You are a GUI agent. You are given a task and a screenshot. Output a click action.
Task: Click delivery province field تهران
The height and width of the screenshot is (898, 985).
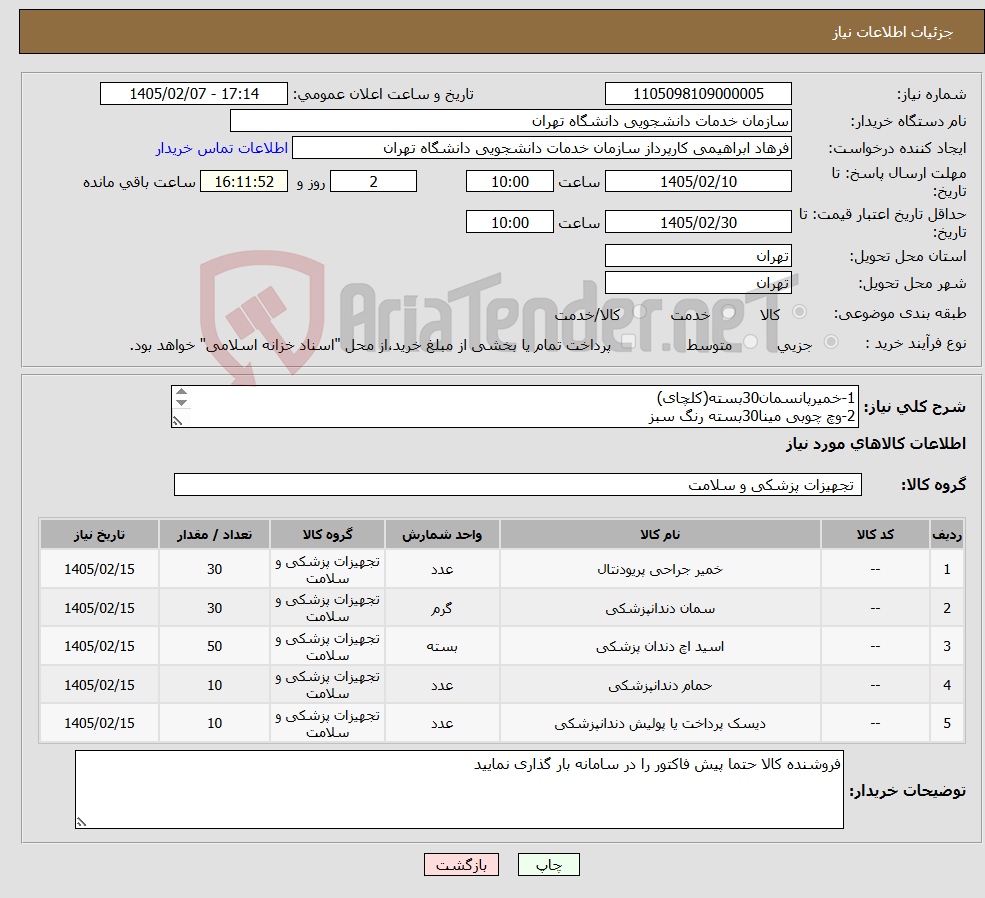click(x=698, y=256)
